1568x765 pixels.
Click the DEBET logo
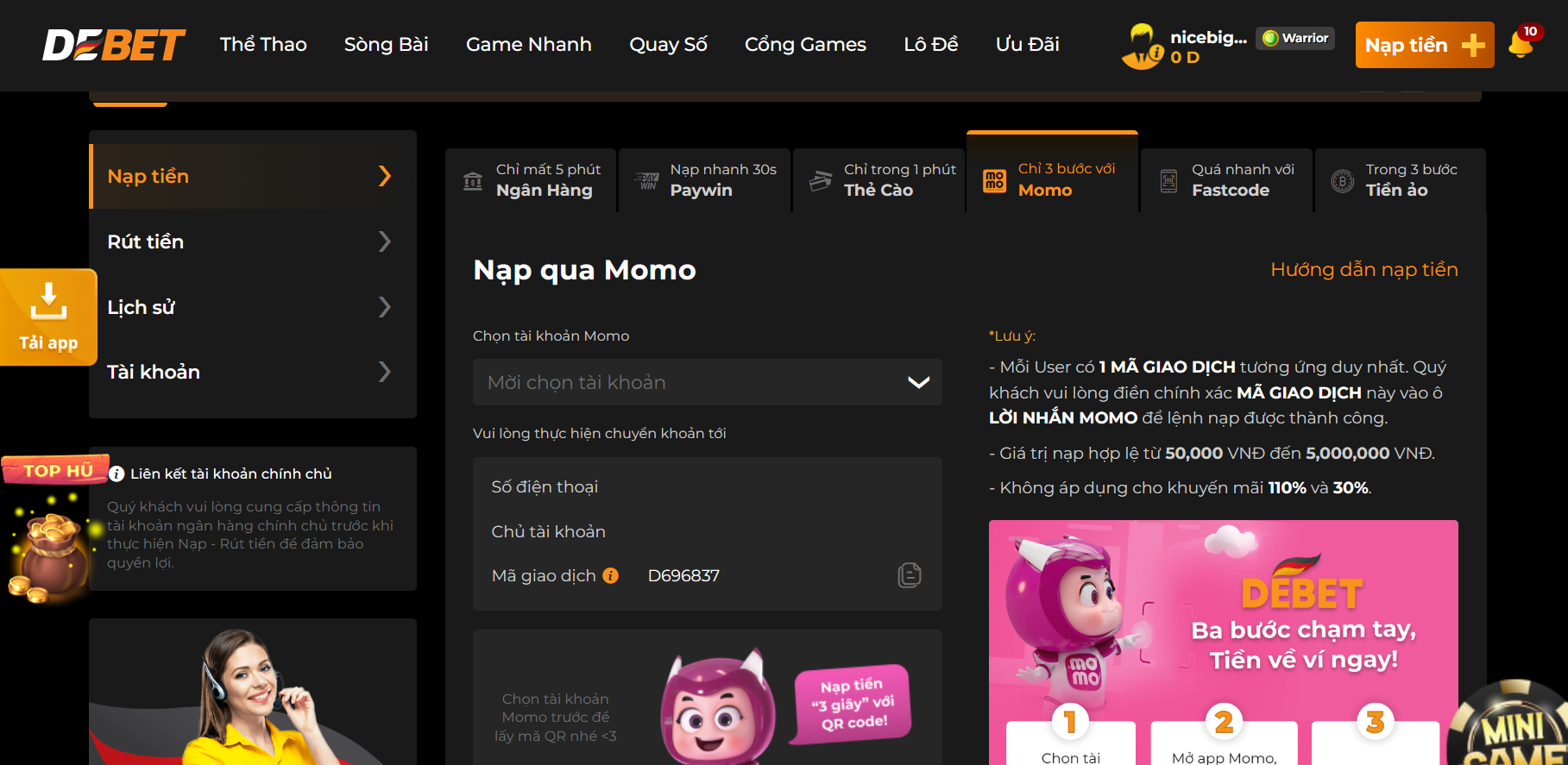(x=114, y=45)
